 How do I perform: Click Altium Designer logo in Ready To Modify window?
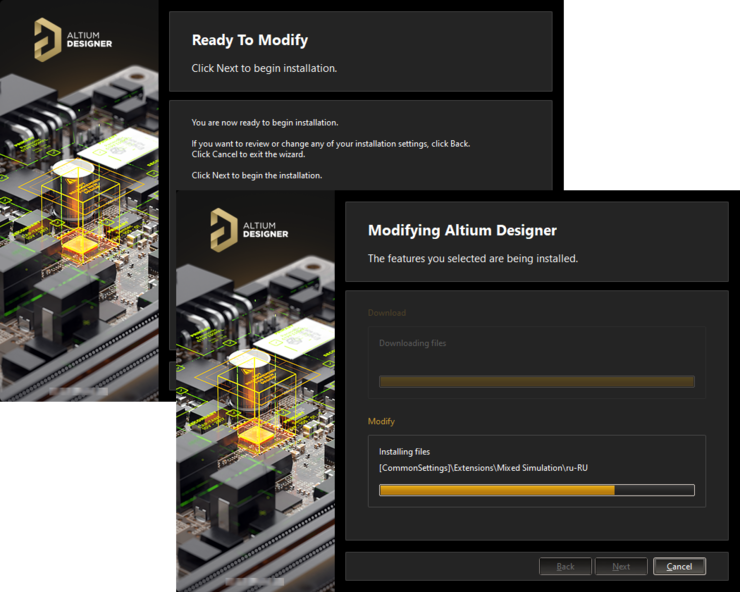point(73,40)
